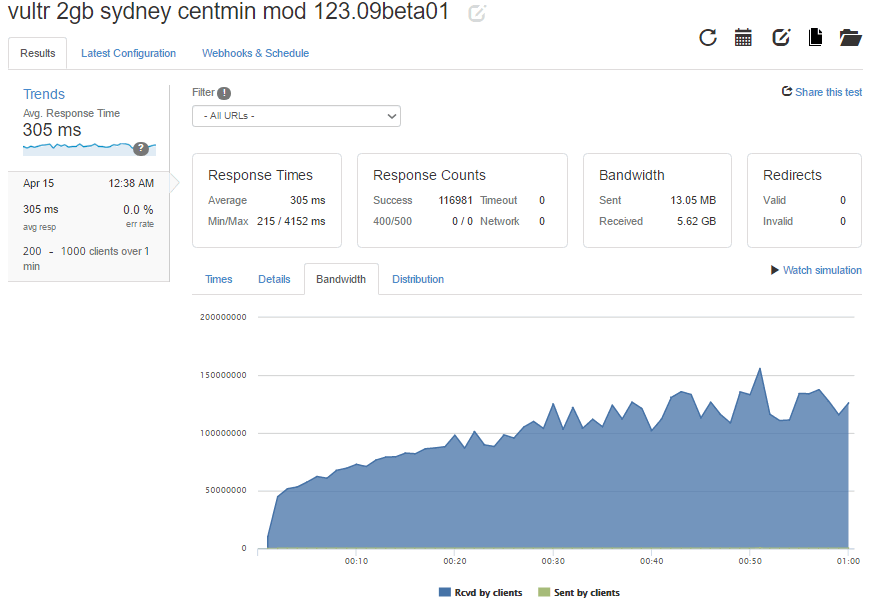
Task: Click the 0.0 % err rate value
Action: [138, 209]
